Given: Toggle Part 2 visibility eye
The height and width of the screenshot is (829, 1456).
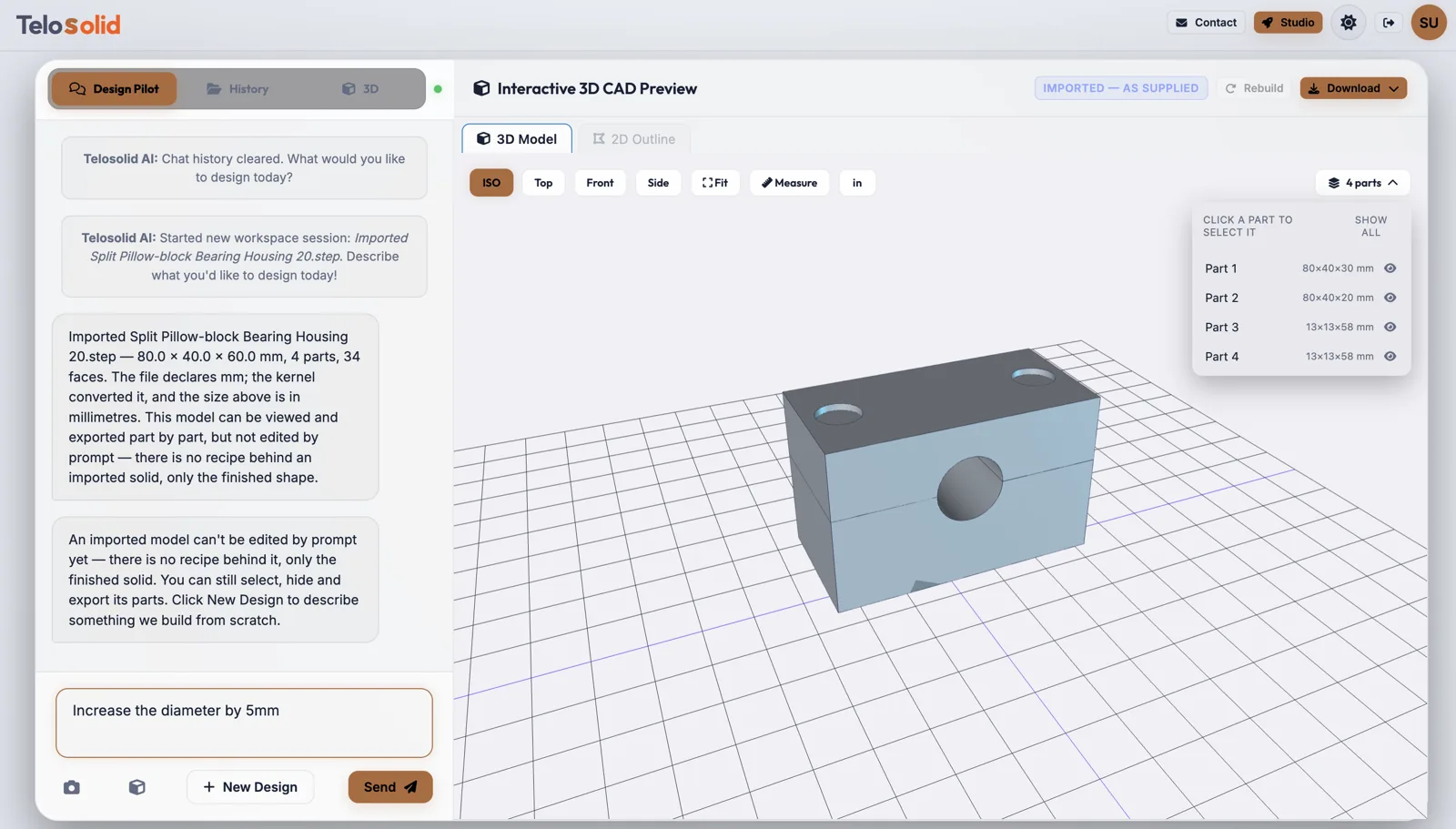Looking at the screenshot, I should (1390, 298).
